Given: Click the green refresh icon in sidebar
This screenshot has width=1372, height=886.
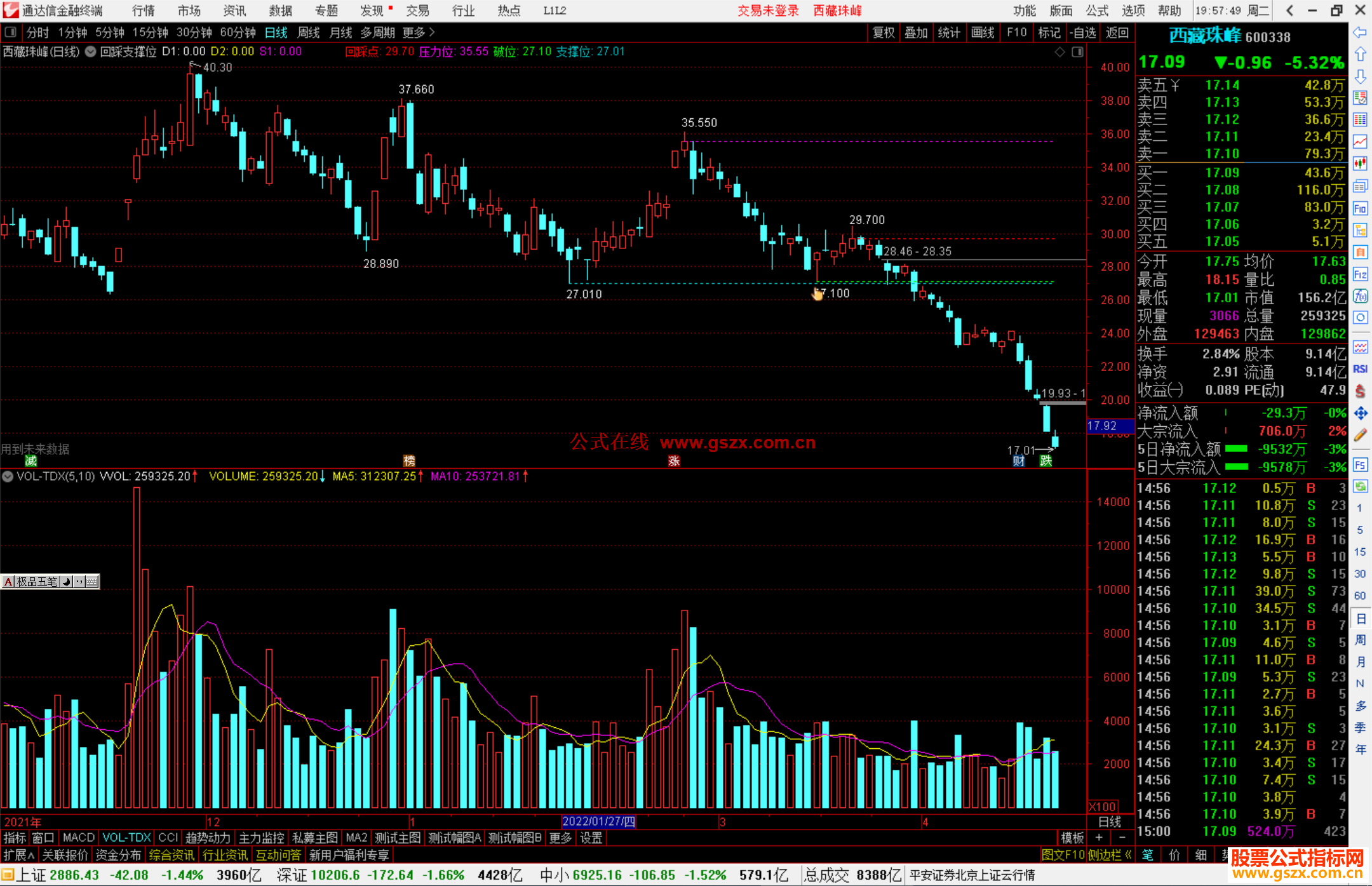Looking at the screenshot, I should (x=1360, y=487).
